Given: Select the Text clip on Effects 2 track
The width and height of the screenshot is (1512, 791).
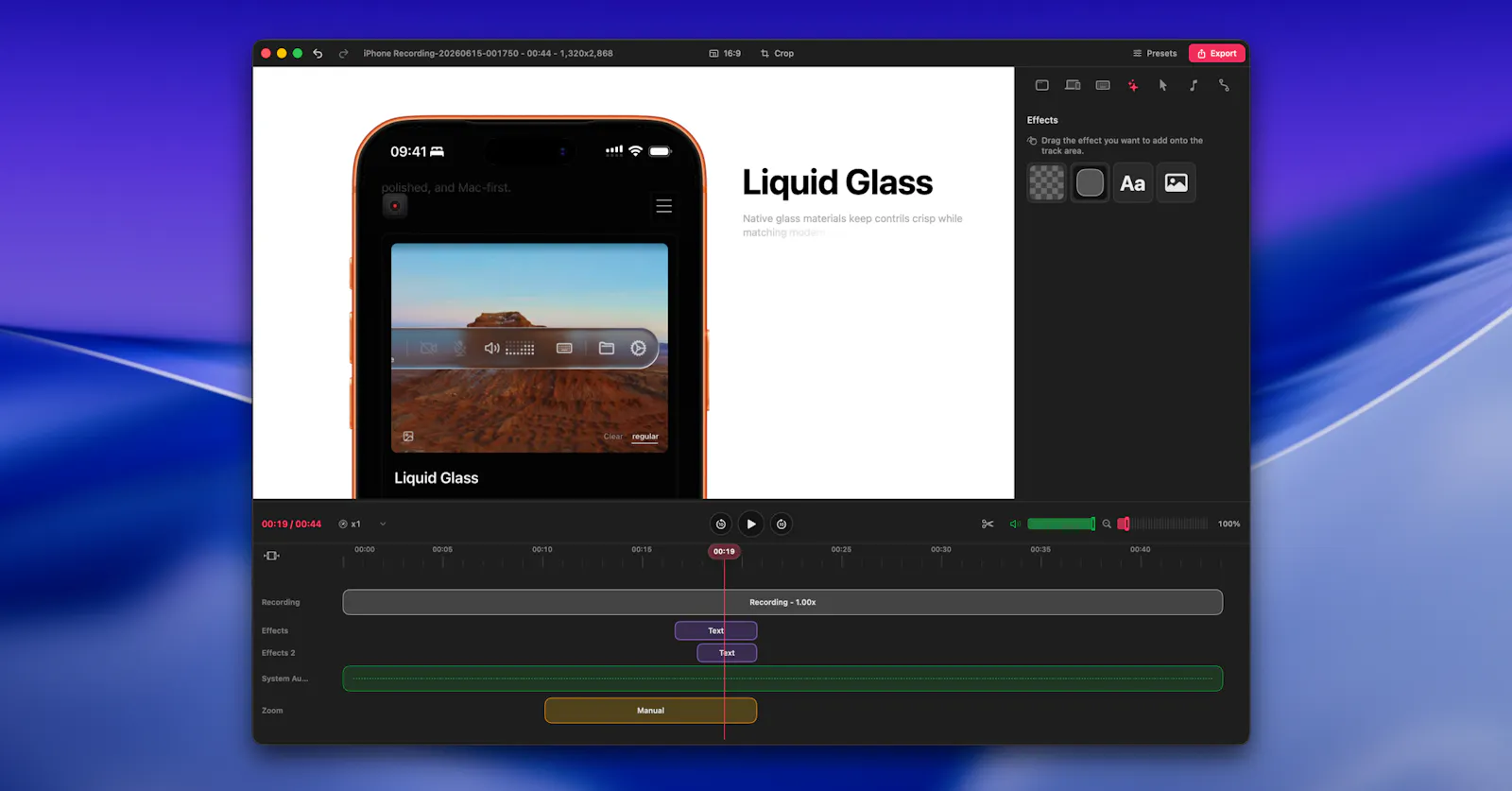Looking at the screenshot, I should click(x=727, y=653).
